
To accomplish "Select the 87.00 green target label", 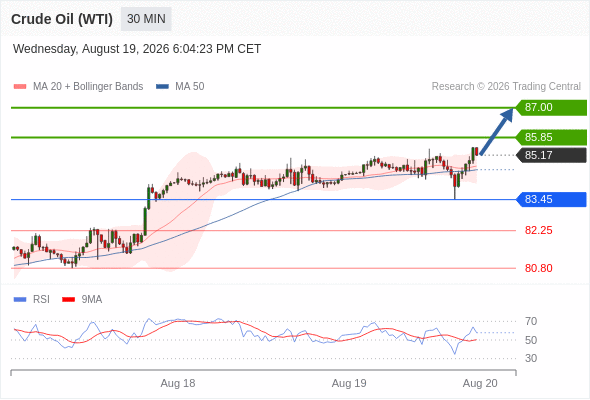I will [551, 108].
